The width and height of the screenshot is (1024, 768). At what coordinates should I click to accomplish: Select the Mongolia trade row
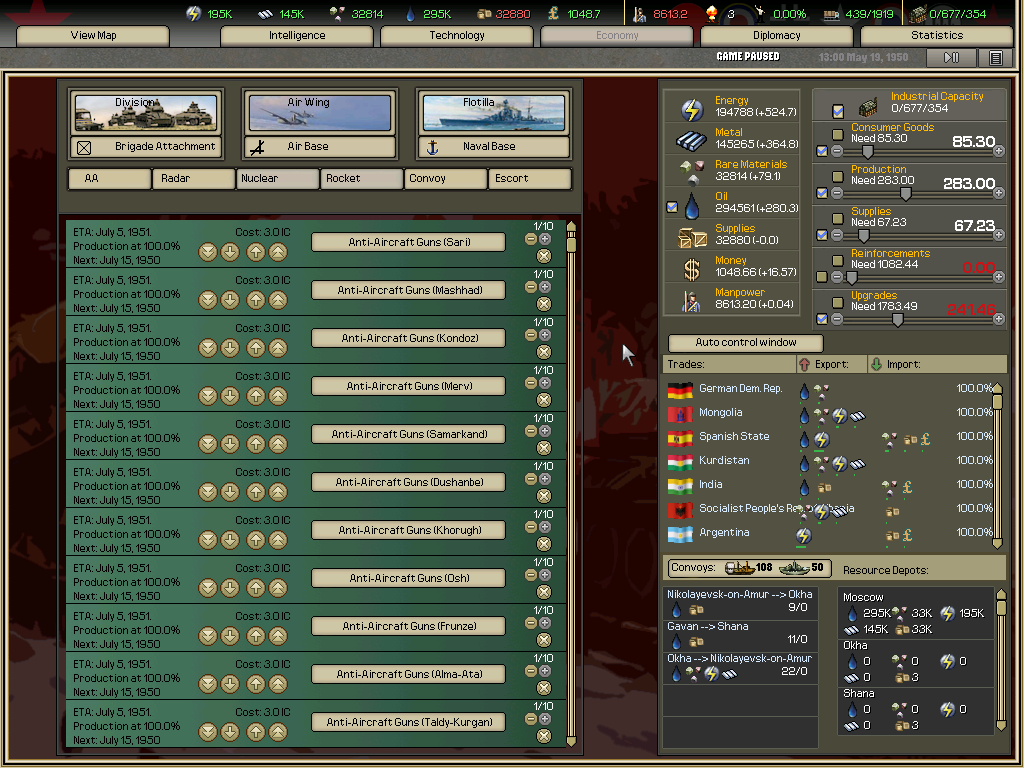(x=829, y=413)
